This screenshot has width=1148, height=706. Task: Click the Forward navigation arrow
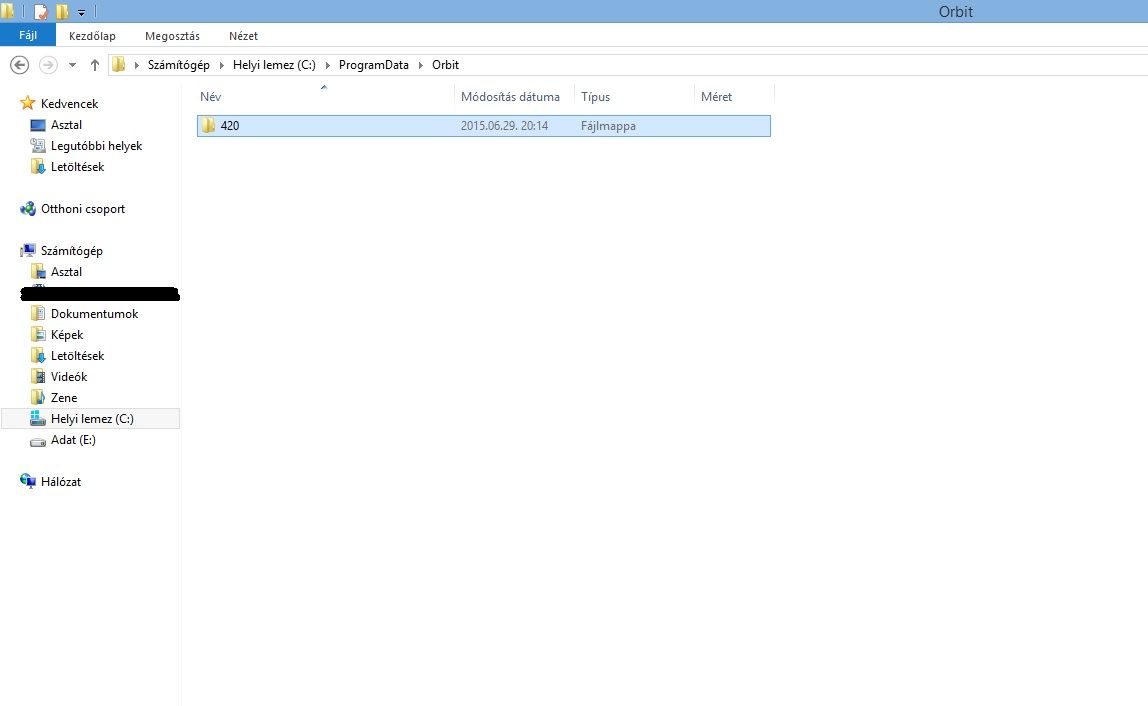(x=48, y=65)
